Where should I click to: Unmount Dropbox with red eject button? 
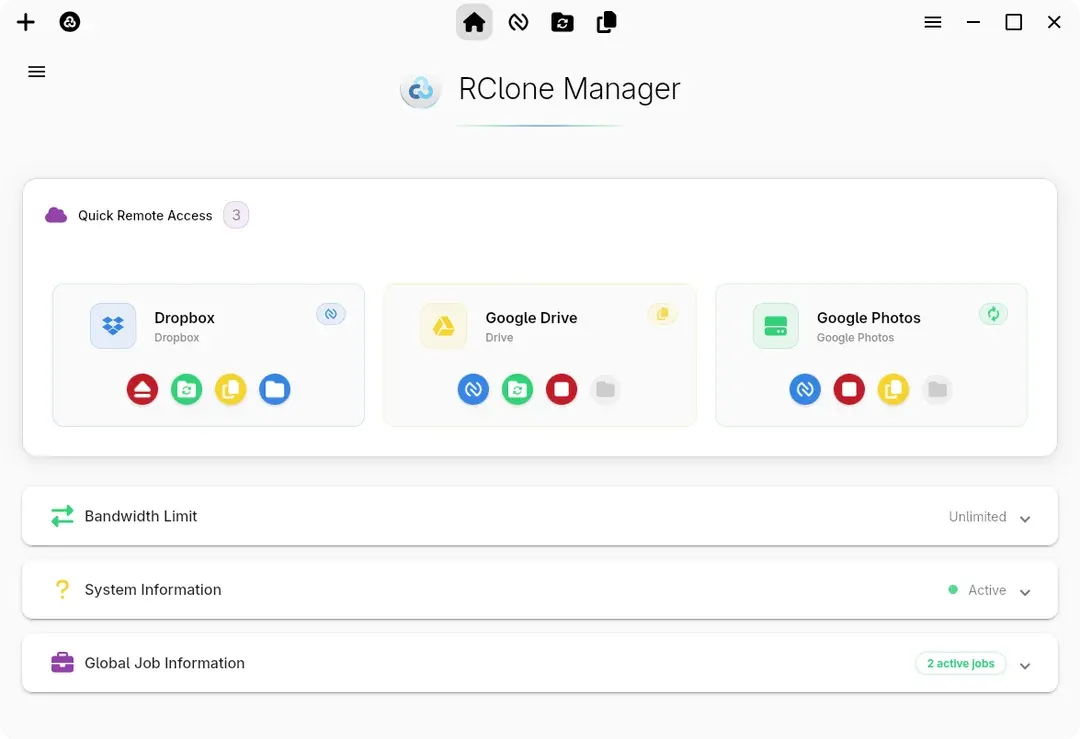(143, 389)
